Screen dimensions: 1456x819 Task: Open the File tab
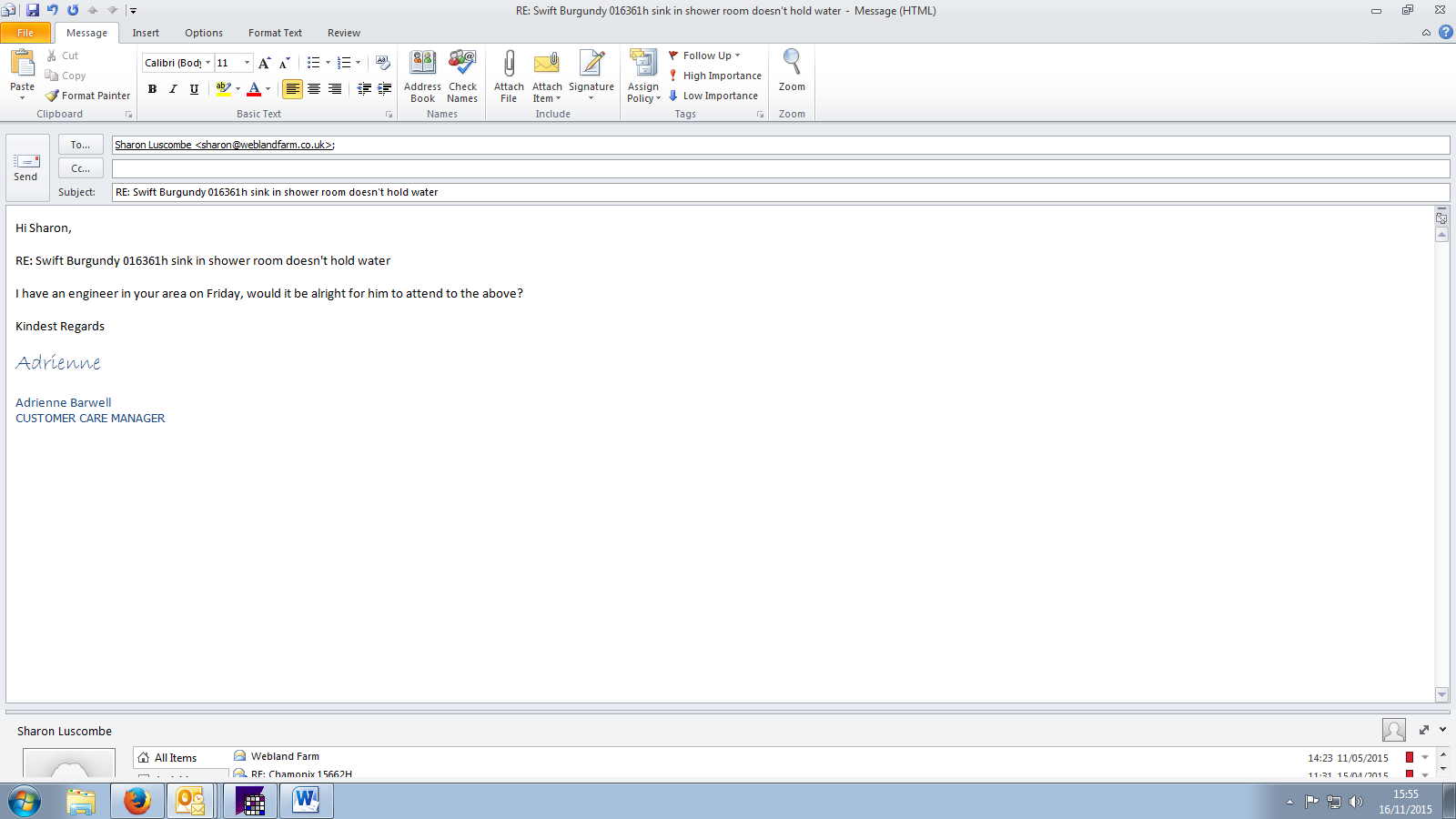(x=25, y=33)
